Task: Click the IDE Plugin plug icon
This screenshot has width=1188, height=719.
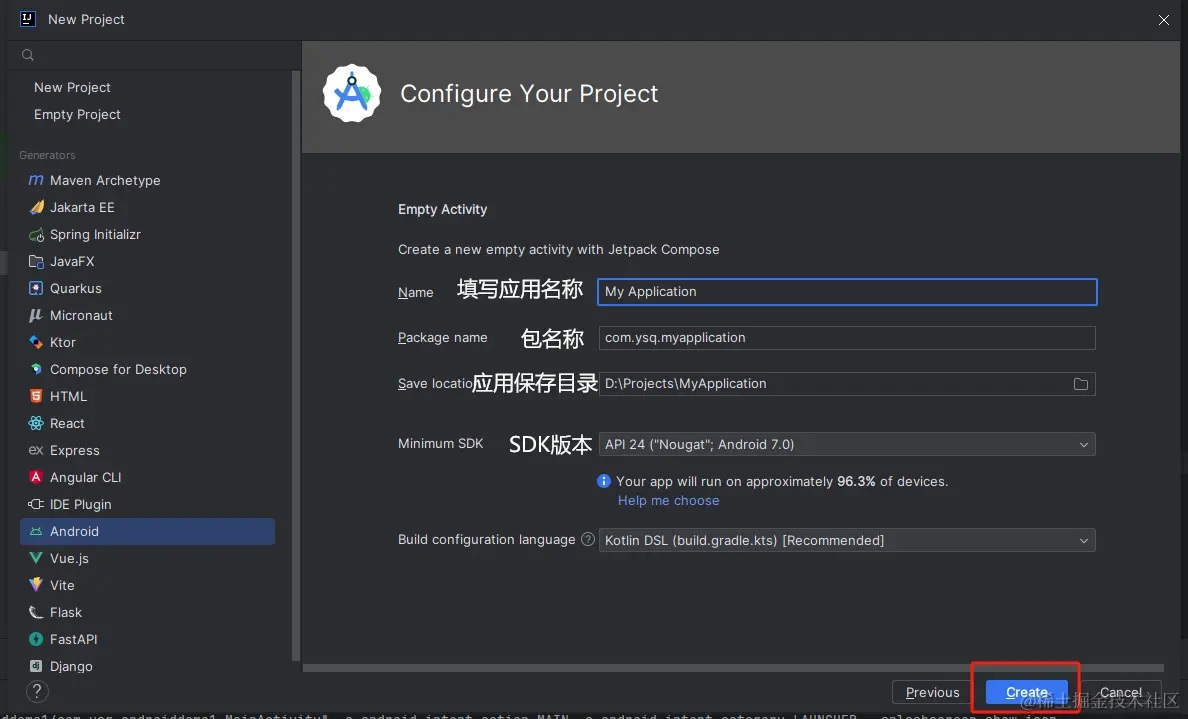Action: coord(36,504)
